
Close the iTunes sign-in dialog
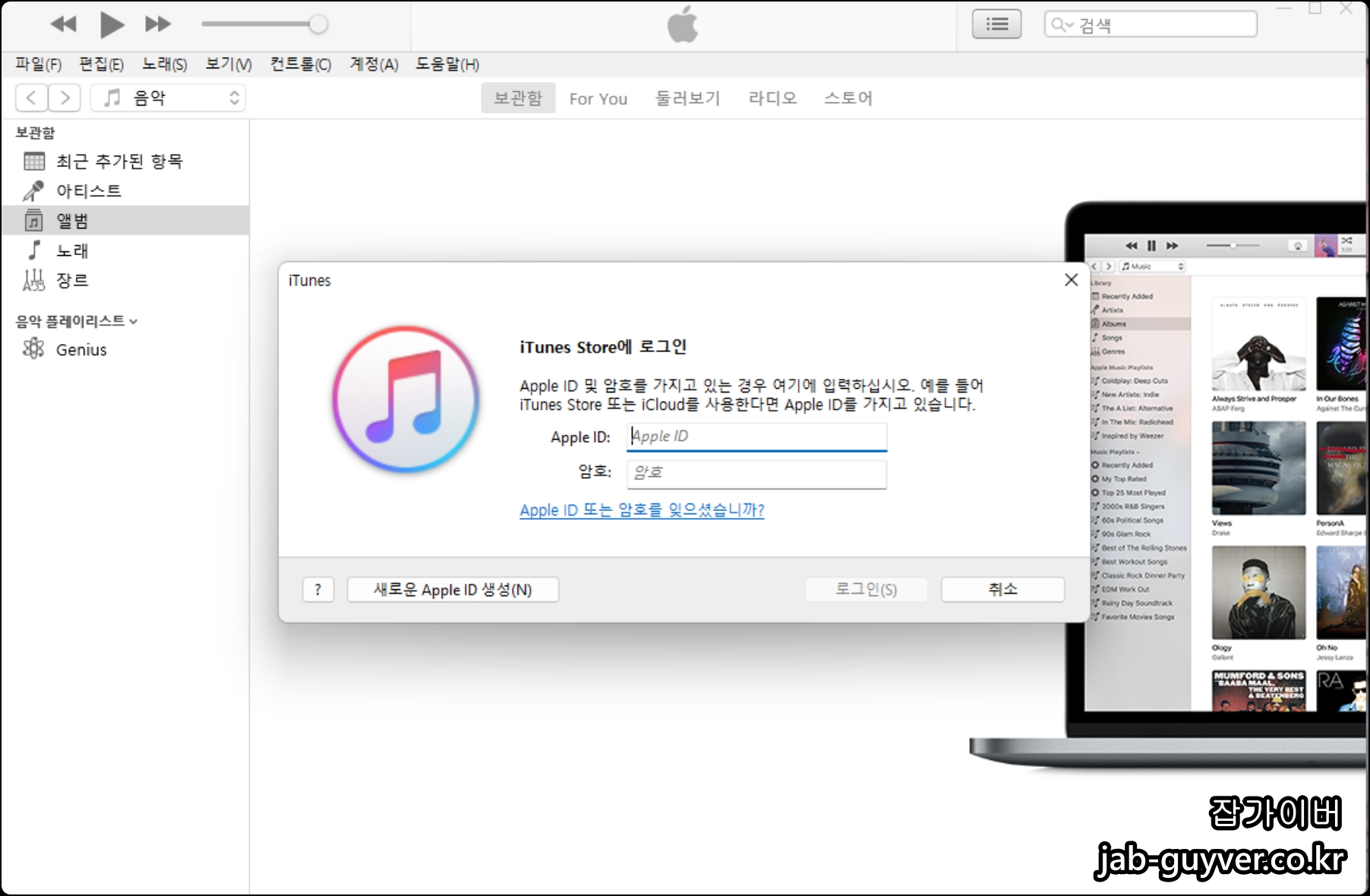click(1071, 280)
